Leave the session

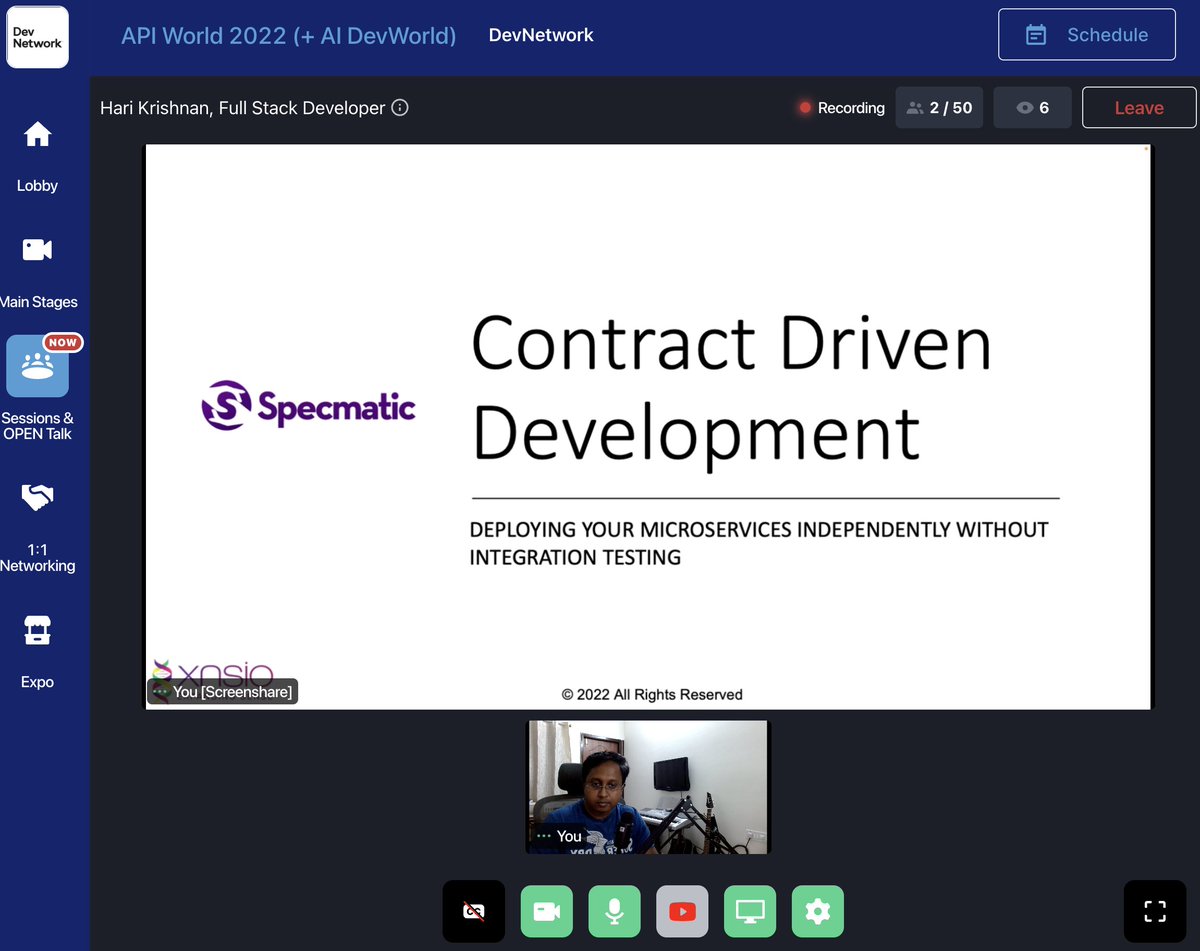click(1139, 108)
